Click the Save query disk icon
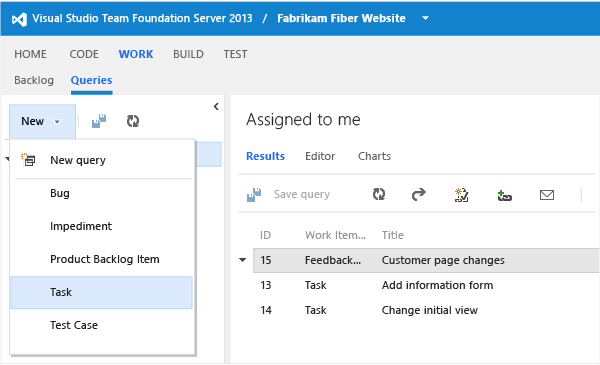Image resolution: width=600 pixels, height=365 pixels. click(254, 195)
